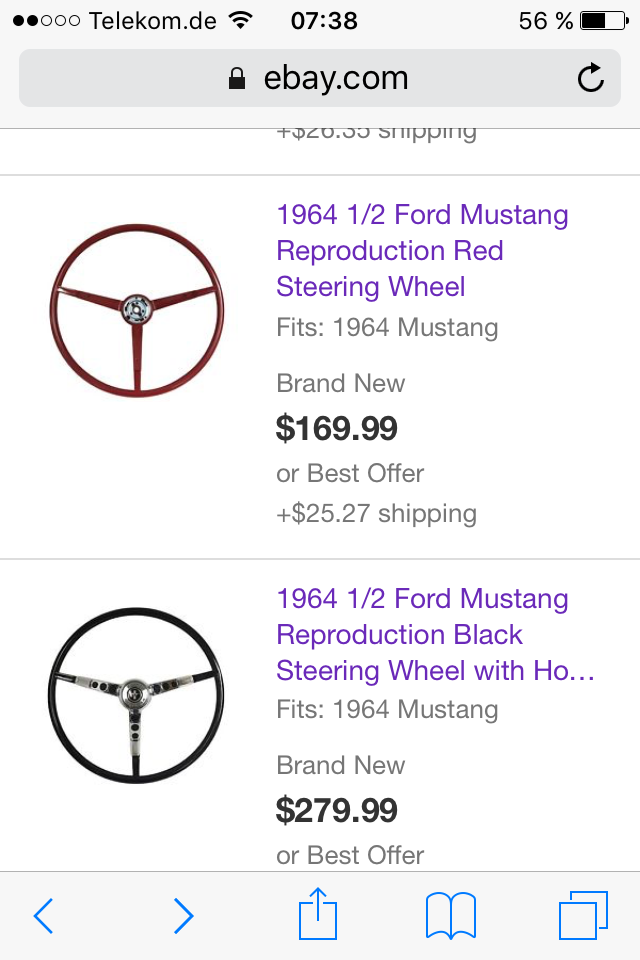640x960 pixels.
Task: Open the Black Steering Wheel listing title
Action: [435, 635]
